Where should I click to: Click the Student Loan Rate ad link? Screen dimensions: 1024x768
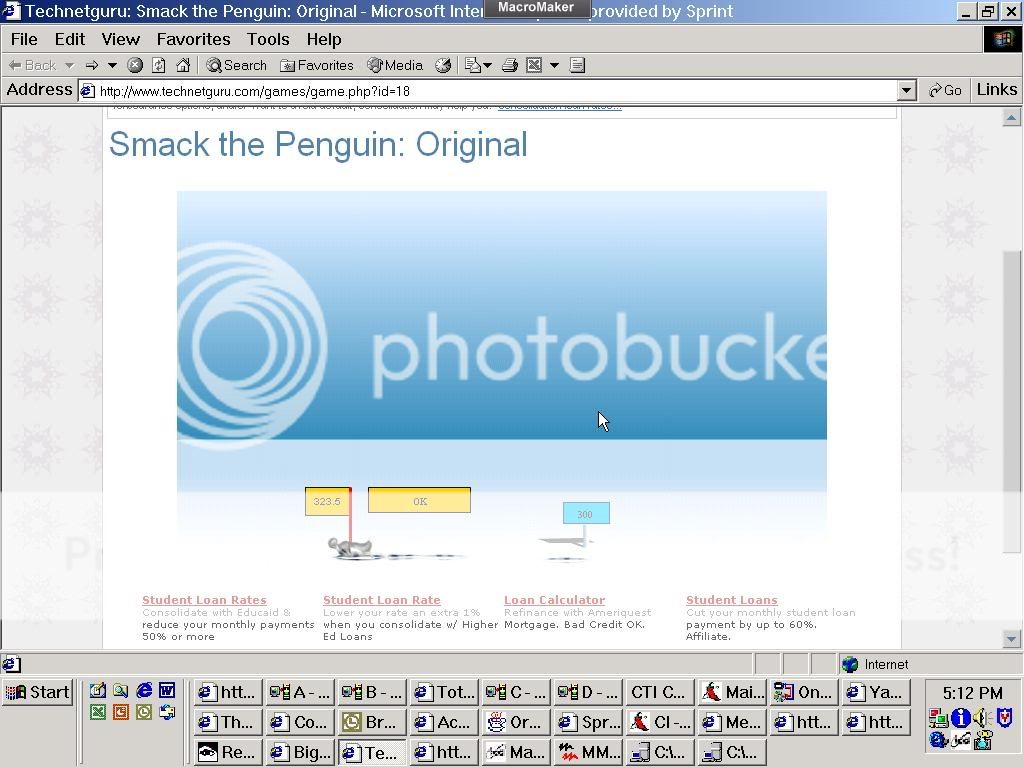[x=381, y=600]
